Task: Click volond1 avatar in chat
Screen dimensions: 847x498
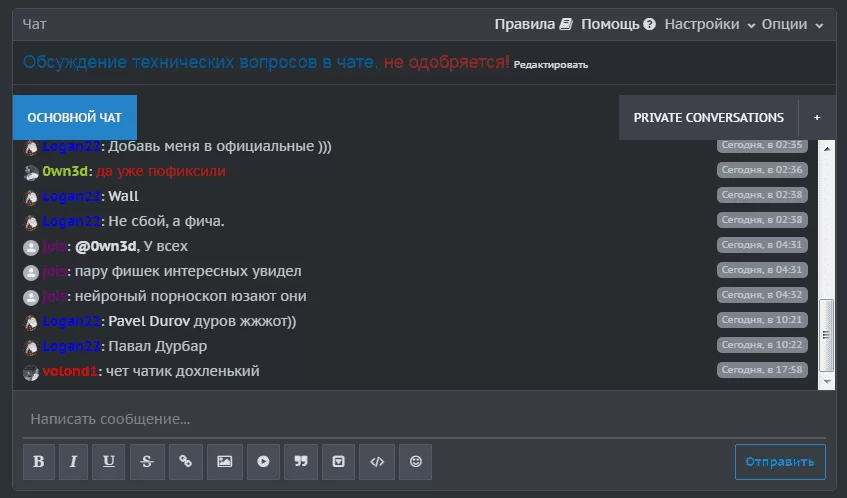Action: tap(31, 372)
